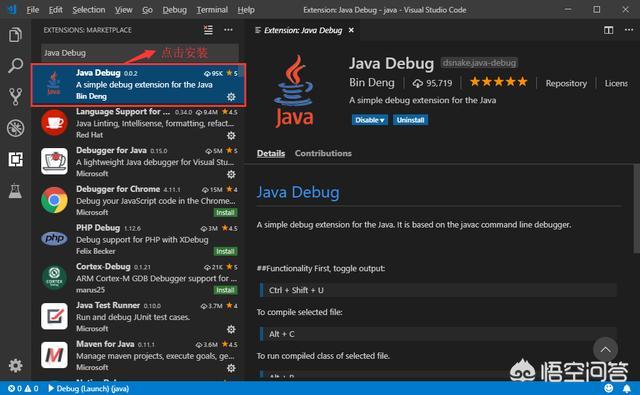The height and width of the screenshot is (395, 640).
Task: Open the Repository link
Action: [566, 83]
